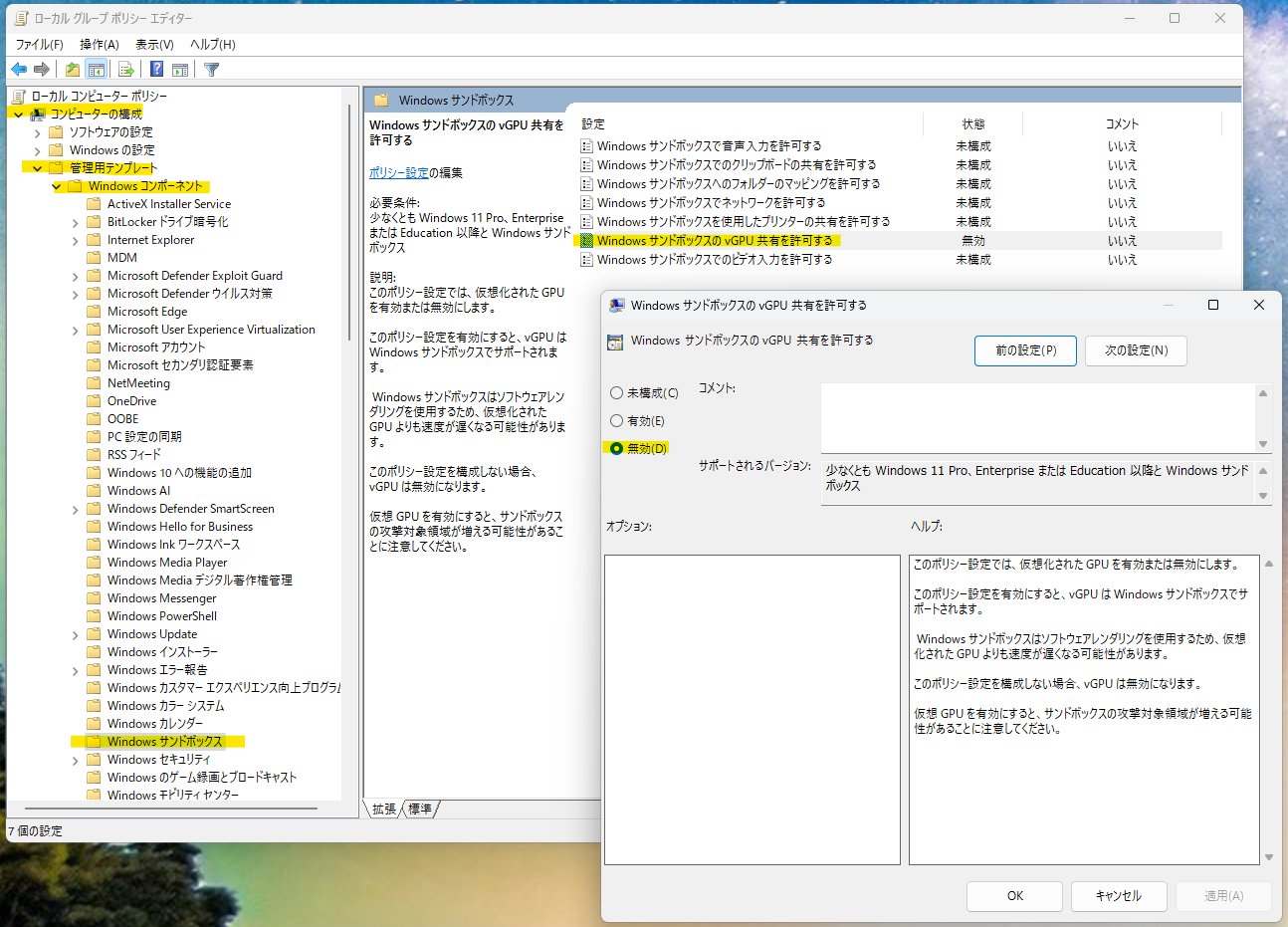Viewport: 1288px width, 927px height.
Task: Switch to the 拡張 tab
Action: click(384, 810)
